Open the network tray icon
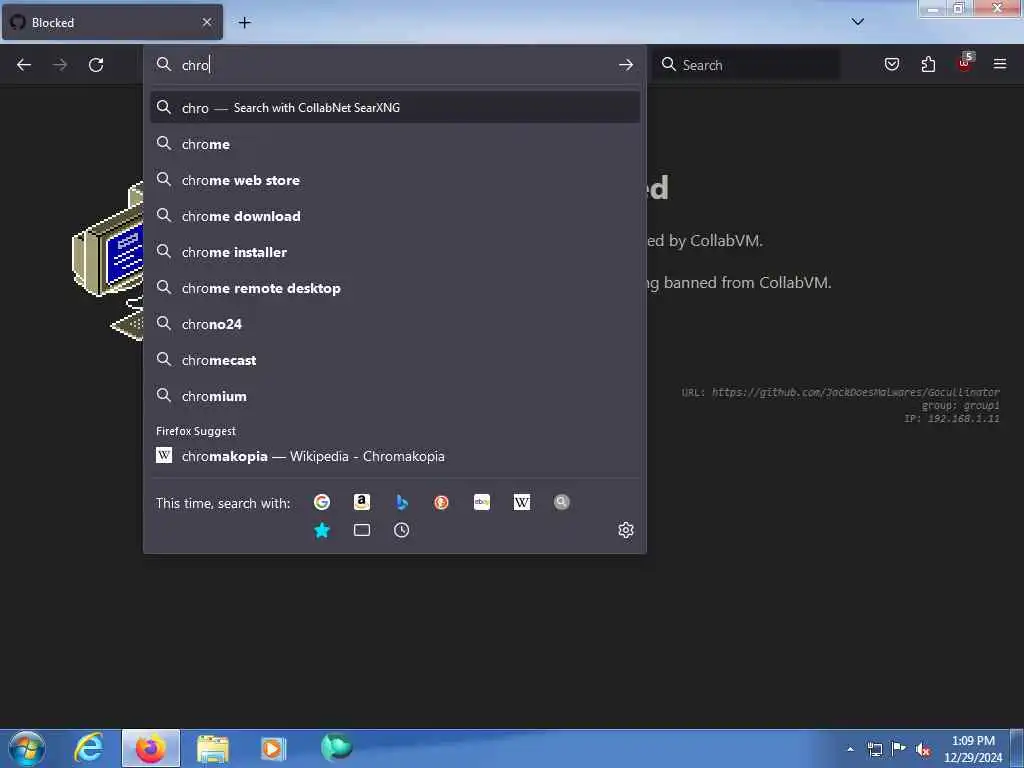Image resolution: width=1024 pixels, height=768 pixels. coord(874,749)
